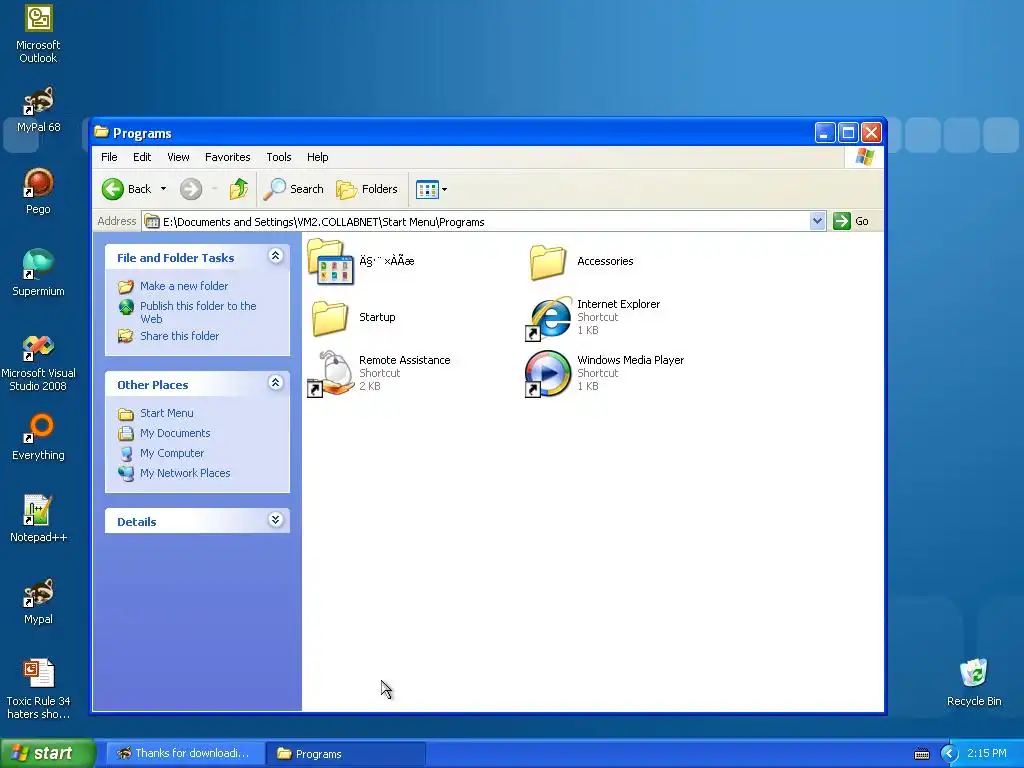Screen dimensions: 1024x768
Task: Select the folder with garbled name
Action: [331, 261]
